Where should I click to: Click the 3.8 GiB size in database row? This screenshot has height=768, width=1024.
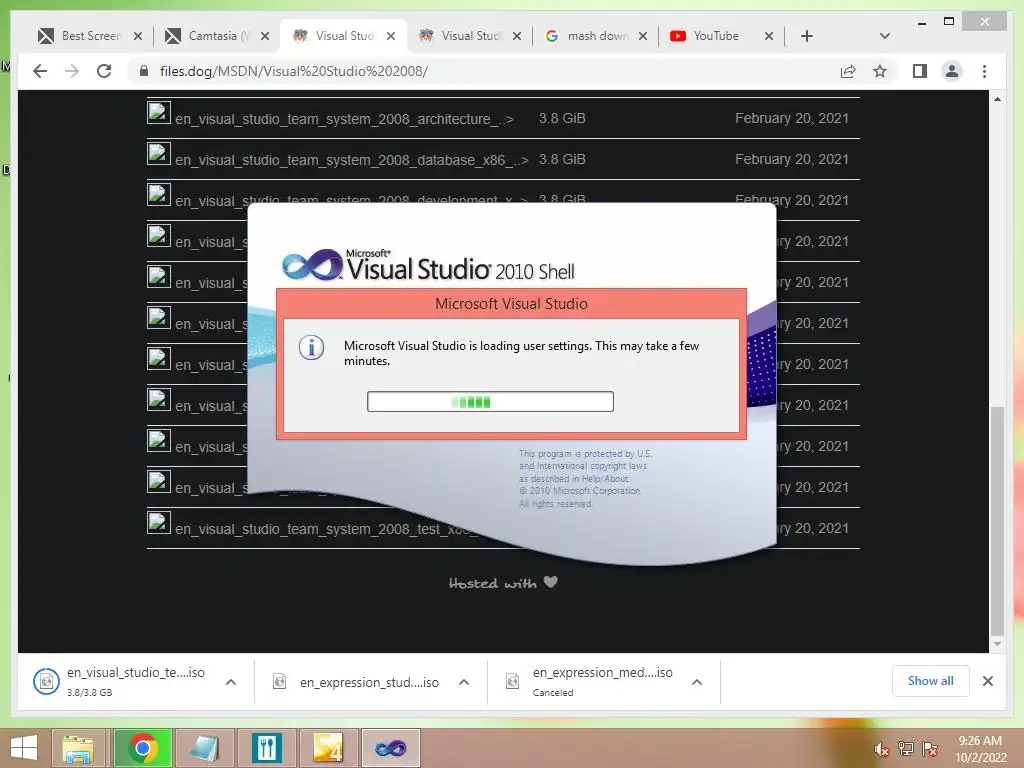pos(562,159)
